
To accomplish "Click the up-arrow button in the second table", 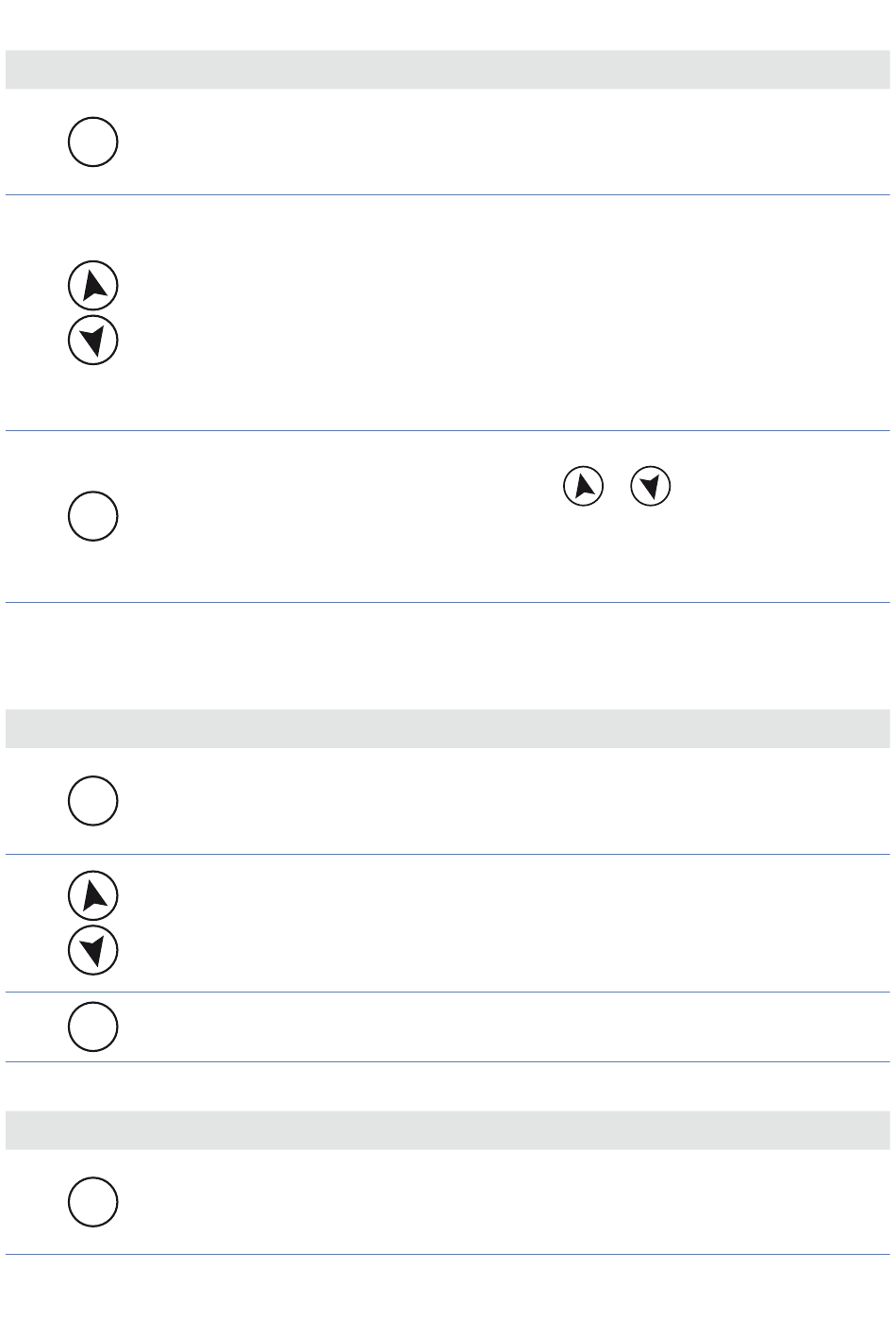I will point(93,895).
